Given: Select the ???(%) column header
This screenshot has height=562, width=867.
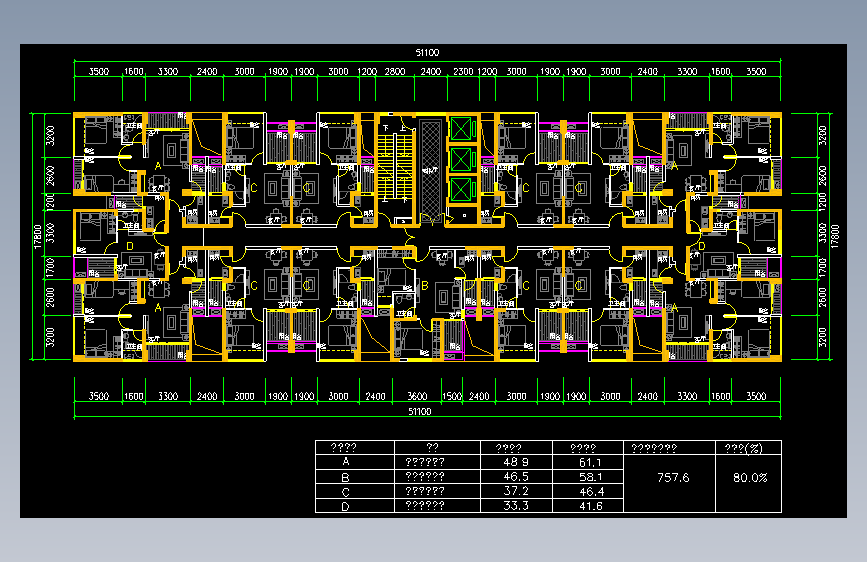Looking at the screenshot, I should coord(744,448).
